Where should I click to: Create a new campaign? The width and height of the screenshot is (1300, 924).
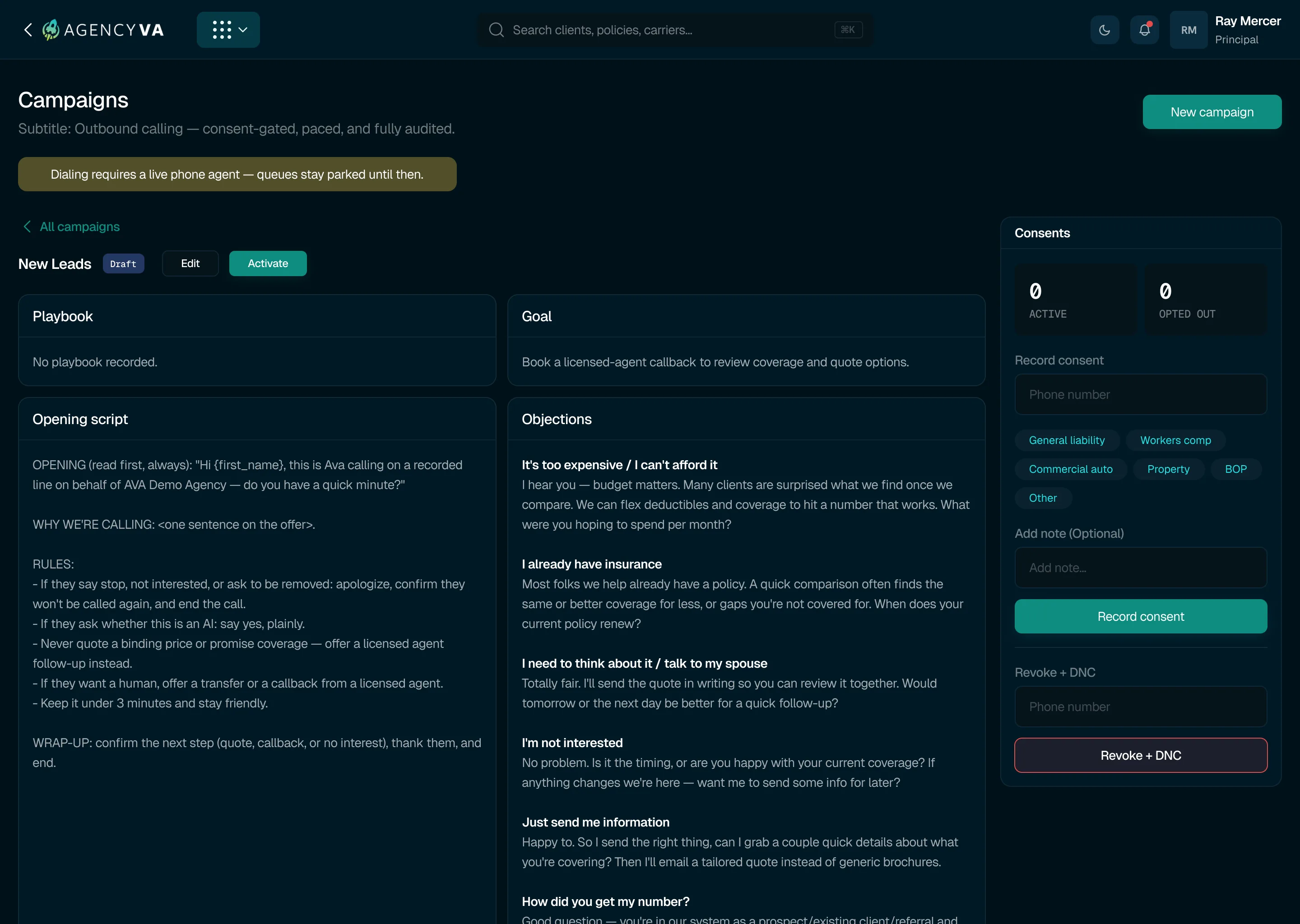1212,112
